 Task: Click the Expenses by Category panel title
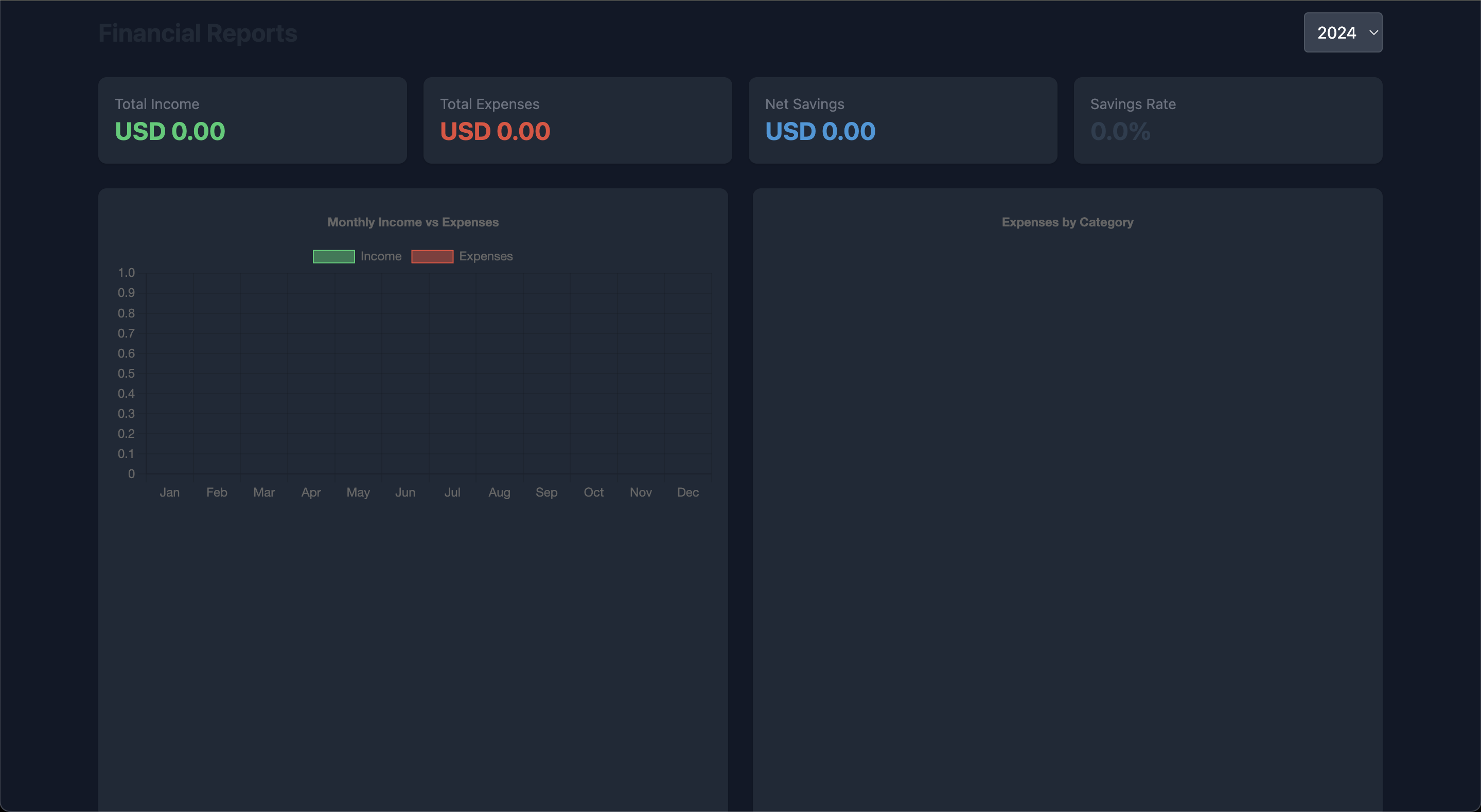coord(1067,222)
